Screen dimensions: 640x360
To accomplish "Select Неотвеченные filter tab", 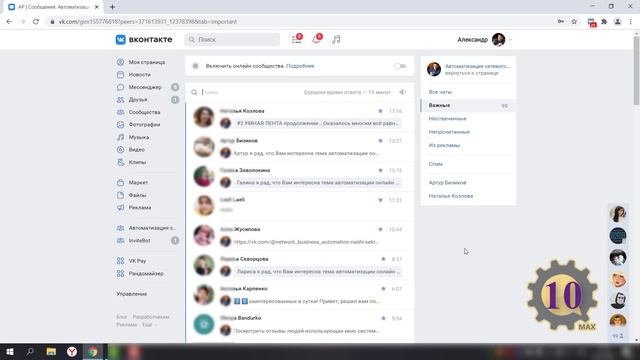I will (447, 118).
